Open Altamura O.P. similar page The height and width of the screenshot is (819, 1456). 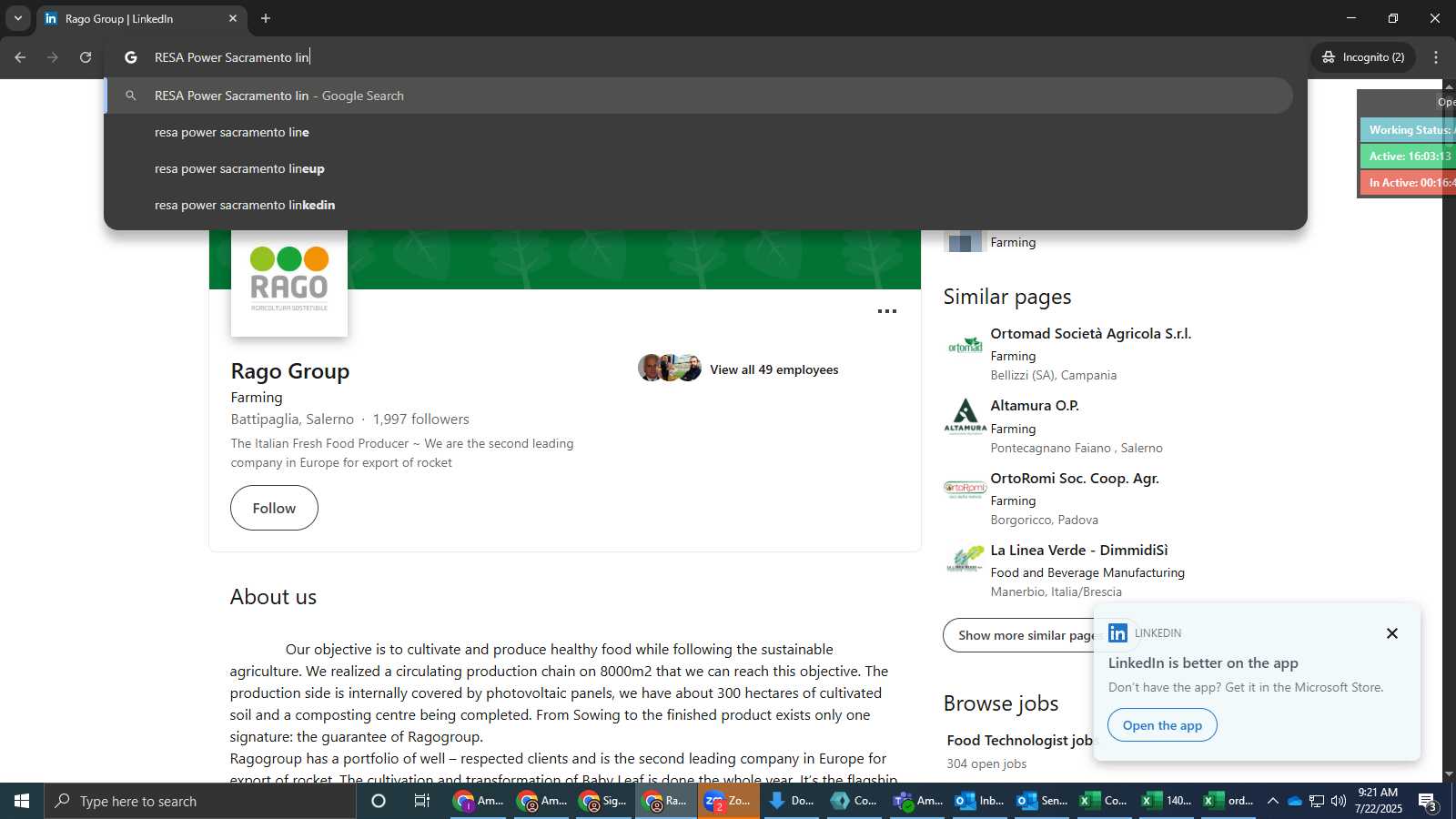(x=1035, y=406)
